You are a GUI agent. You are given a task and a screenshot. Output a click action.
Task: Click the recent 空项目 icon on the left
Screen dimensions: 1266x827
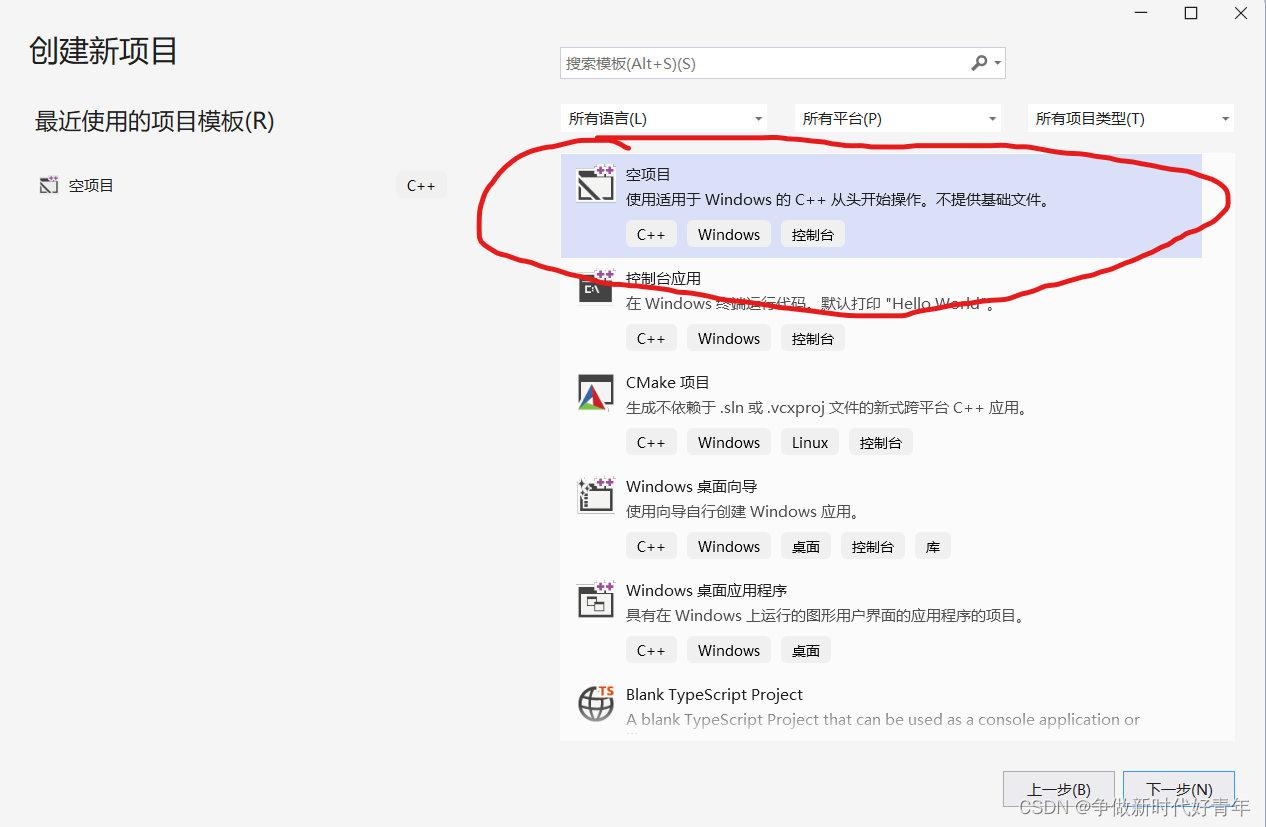[x=48, y=184]
